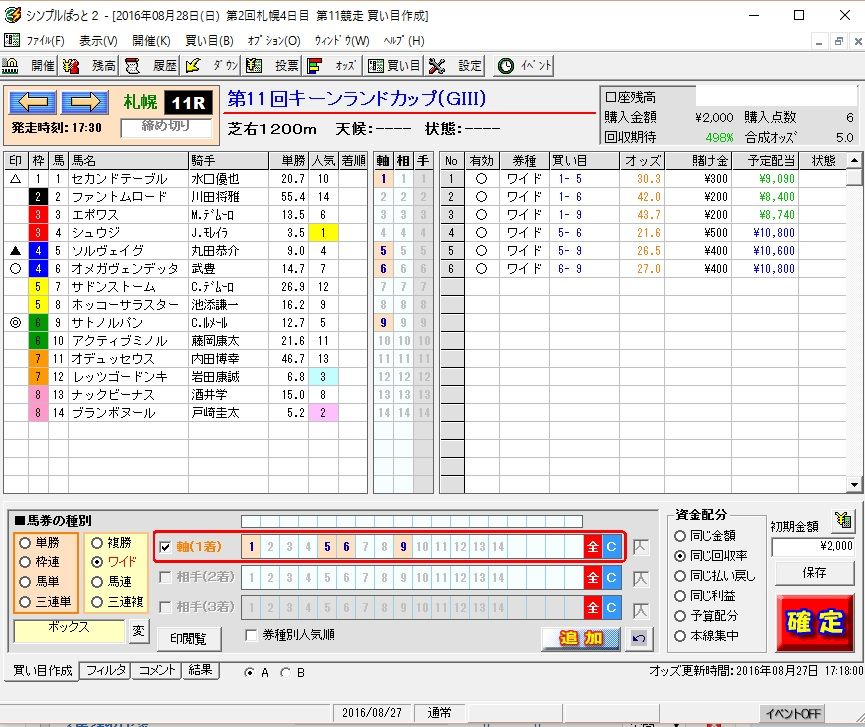Choose 本線集中 fund allocation
Screen dimensions: 865x727
coord(680,636)
